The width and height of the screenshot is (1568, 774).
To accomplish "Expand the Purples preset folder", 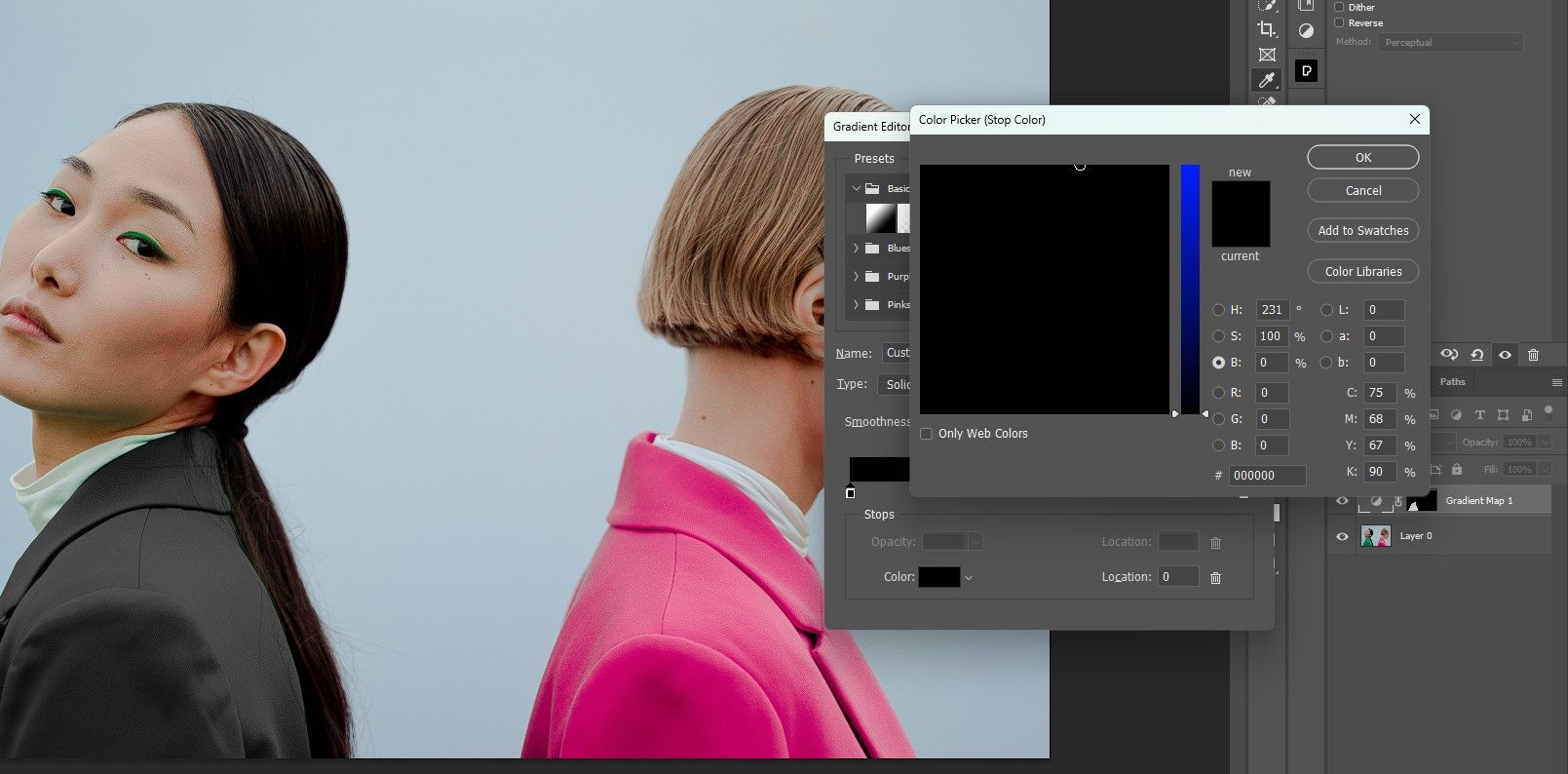I will [856, 276].
